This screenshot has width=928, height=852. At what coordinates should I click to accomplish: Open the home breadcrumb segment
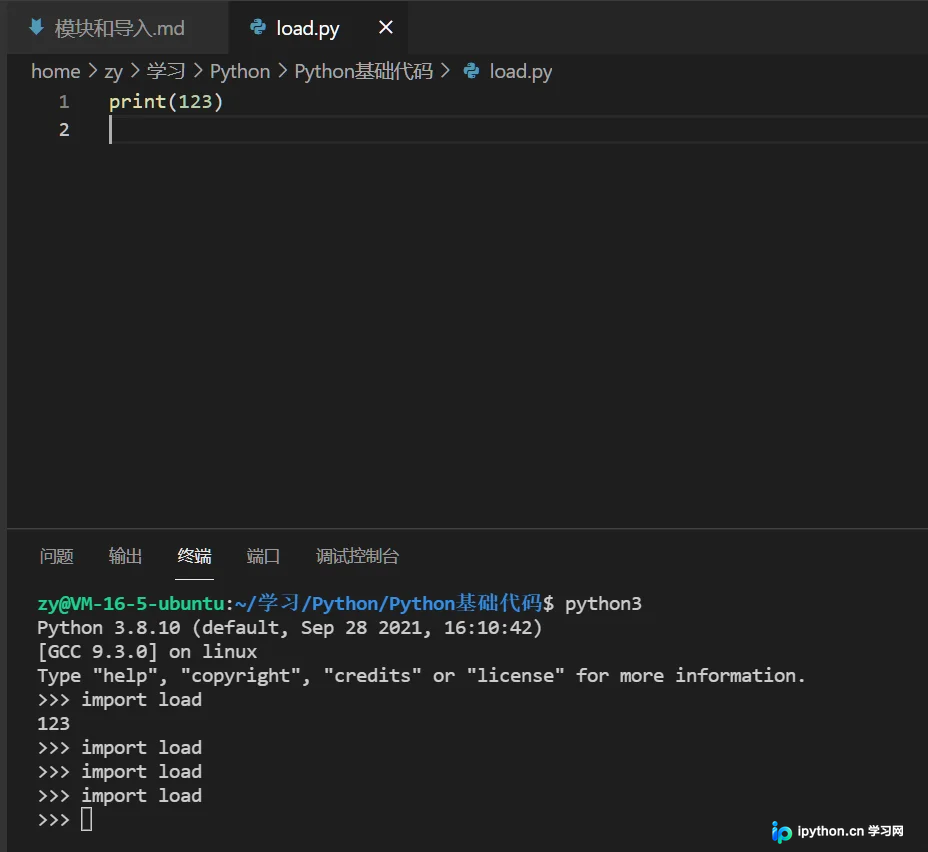(56, 72)
